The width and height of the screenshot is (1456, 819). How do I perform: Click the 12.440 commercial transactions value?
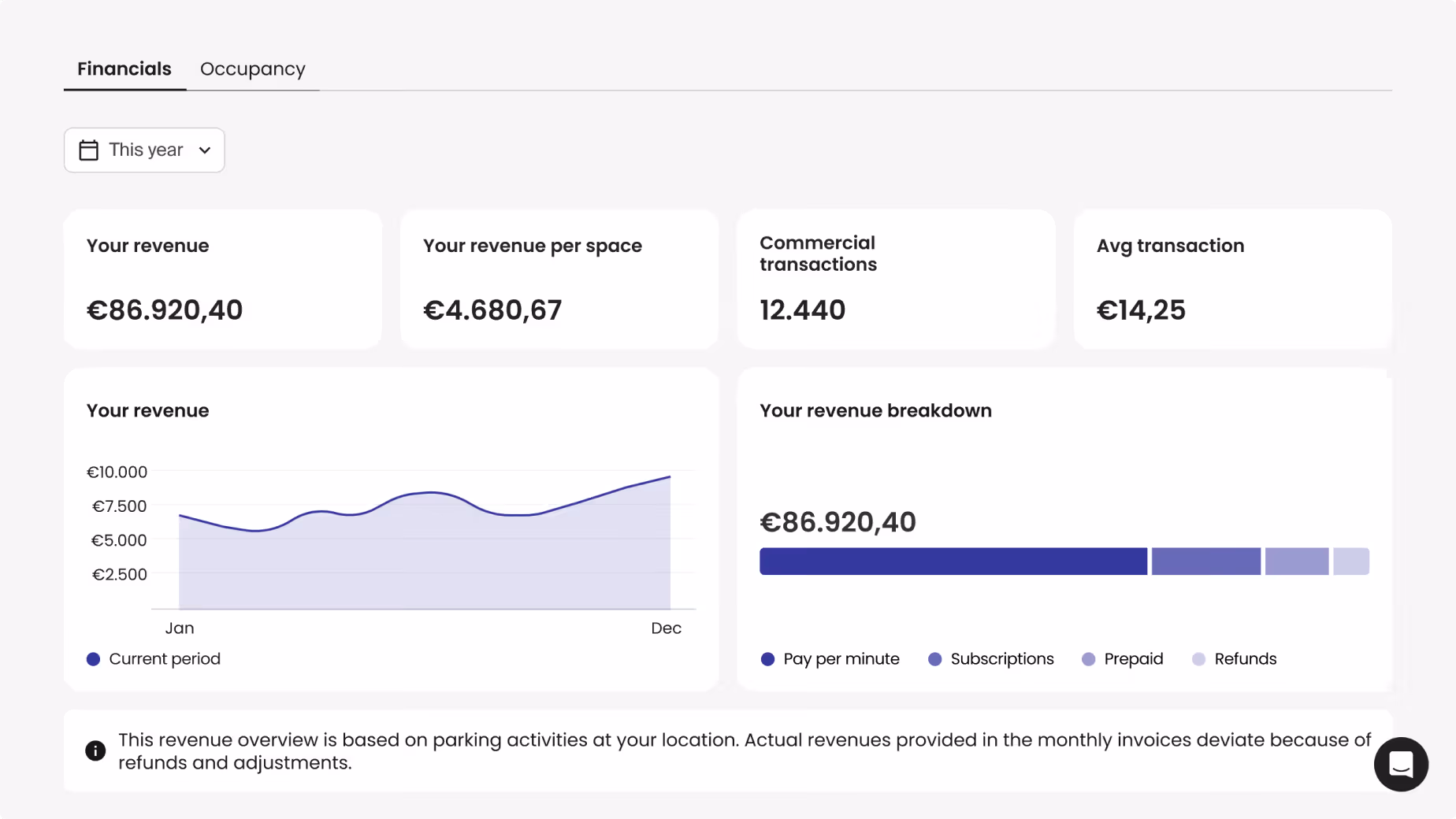pyautogui.click(x=802, y=310)
